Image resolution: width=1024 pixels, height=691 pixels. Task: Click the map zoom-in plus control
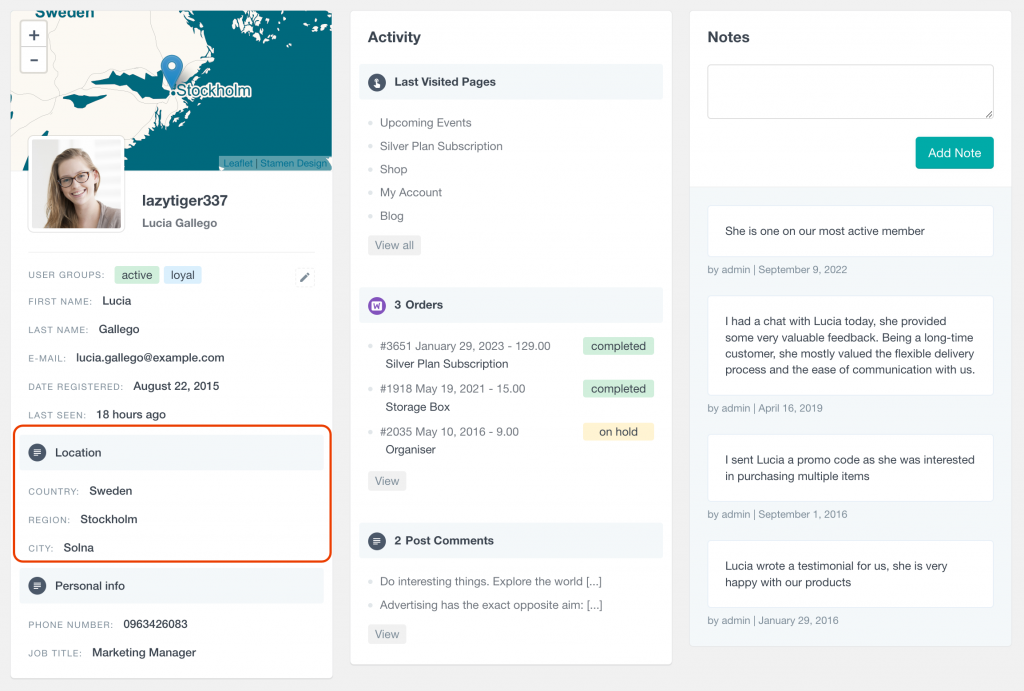pyautogui.click(x=33, y=34)
